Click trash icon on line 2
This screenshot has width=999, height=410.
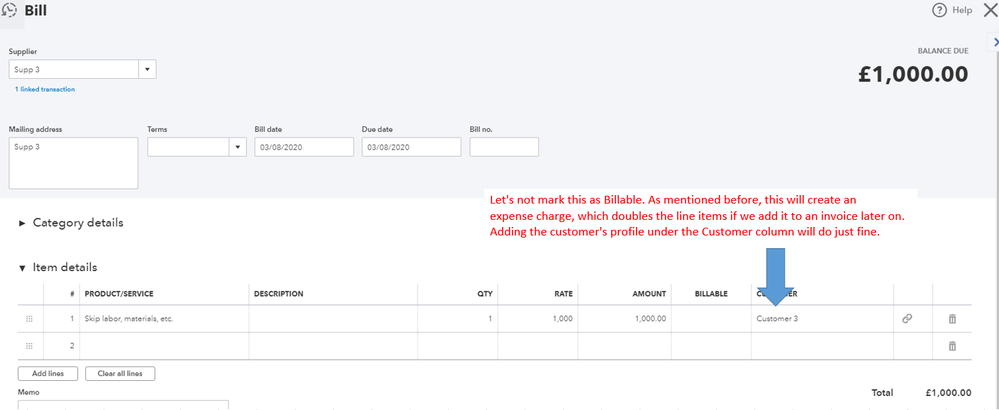coord(952,345)
